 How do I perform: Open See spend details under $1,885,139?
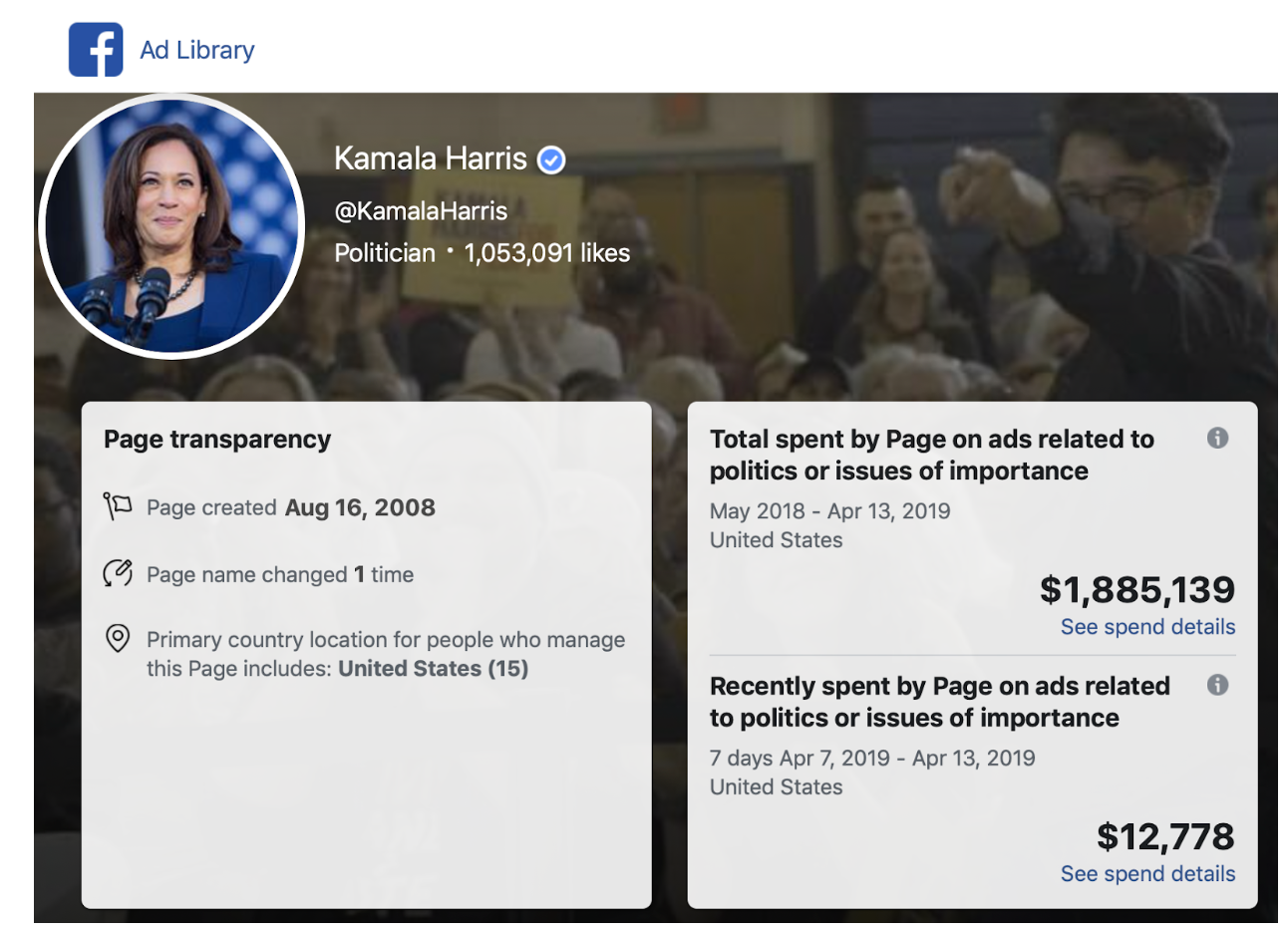point(1147,627)
